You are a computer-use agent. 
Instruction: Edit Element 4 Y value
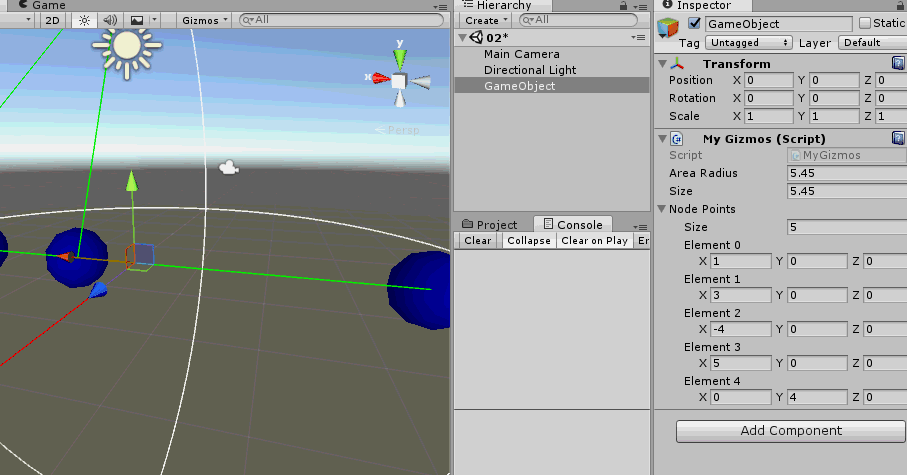pos(816,397)
